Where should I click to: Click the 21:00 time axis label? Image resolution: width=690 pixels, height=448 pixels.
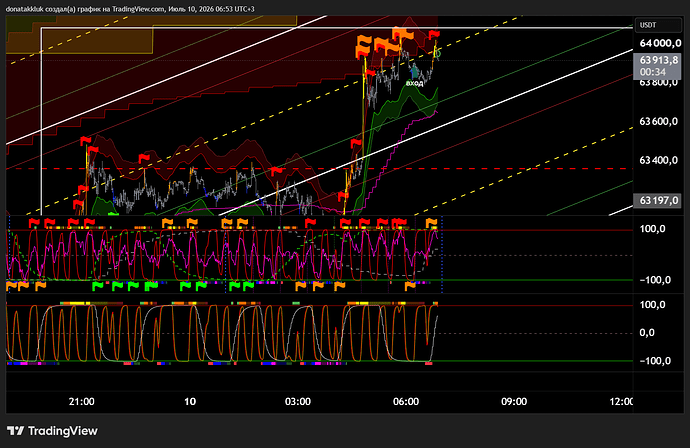pyautogui.click(x=81, y=401)
